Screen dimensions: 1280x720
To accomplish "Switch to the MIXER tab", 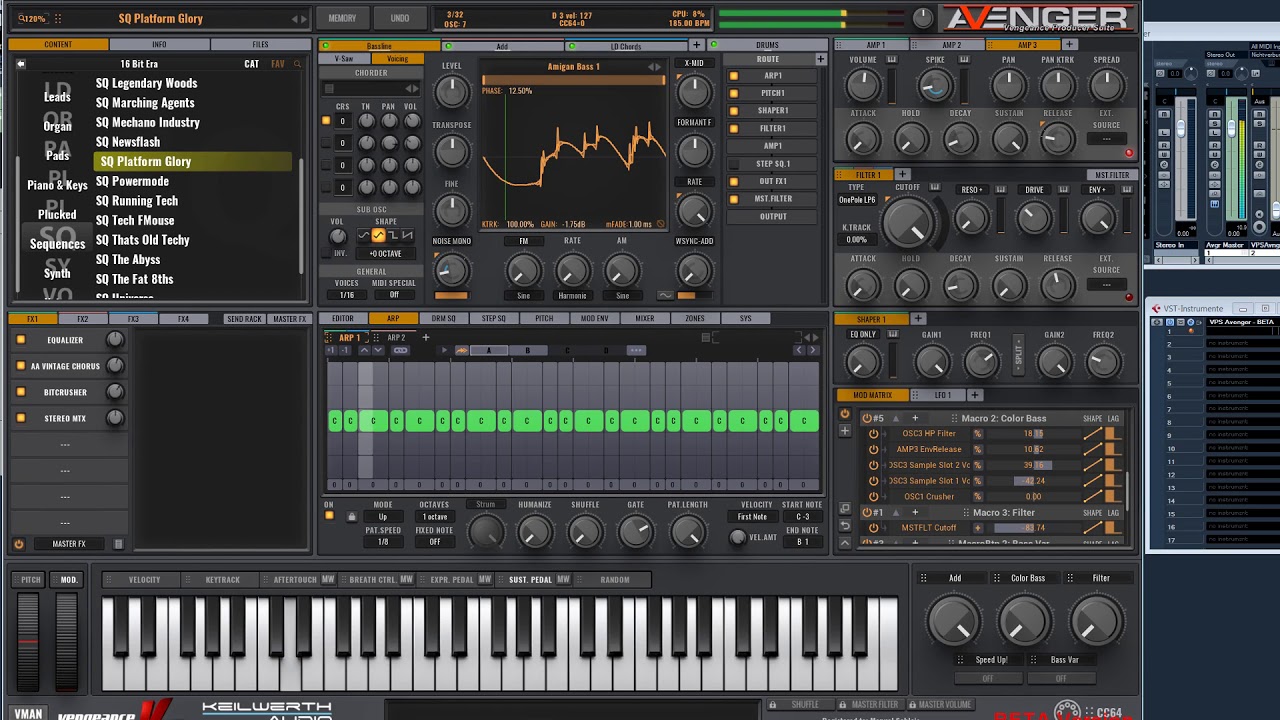I will [x=644, y=319].
